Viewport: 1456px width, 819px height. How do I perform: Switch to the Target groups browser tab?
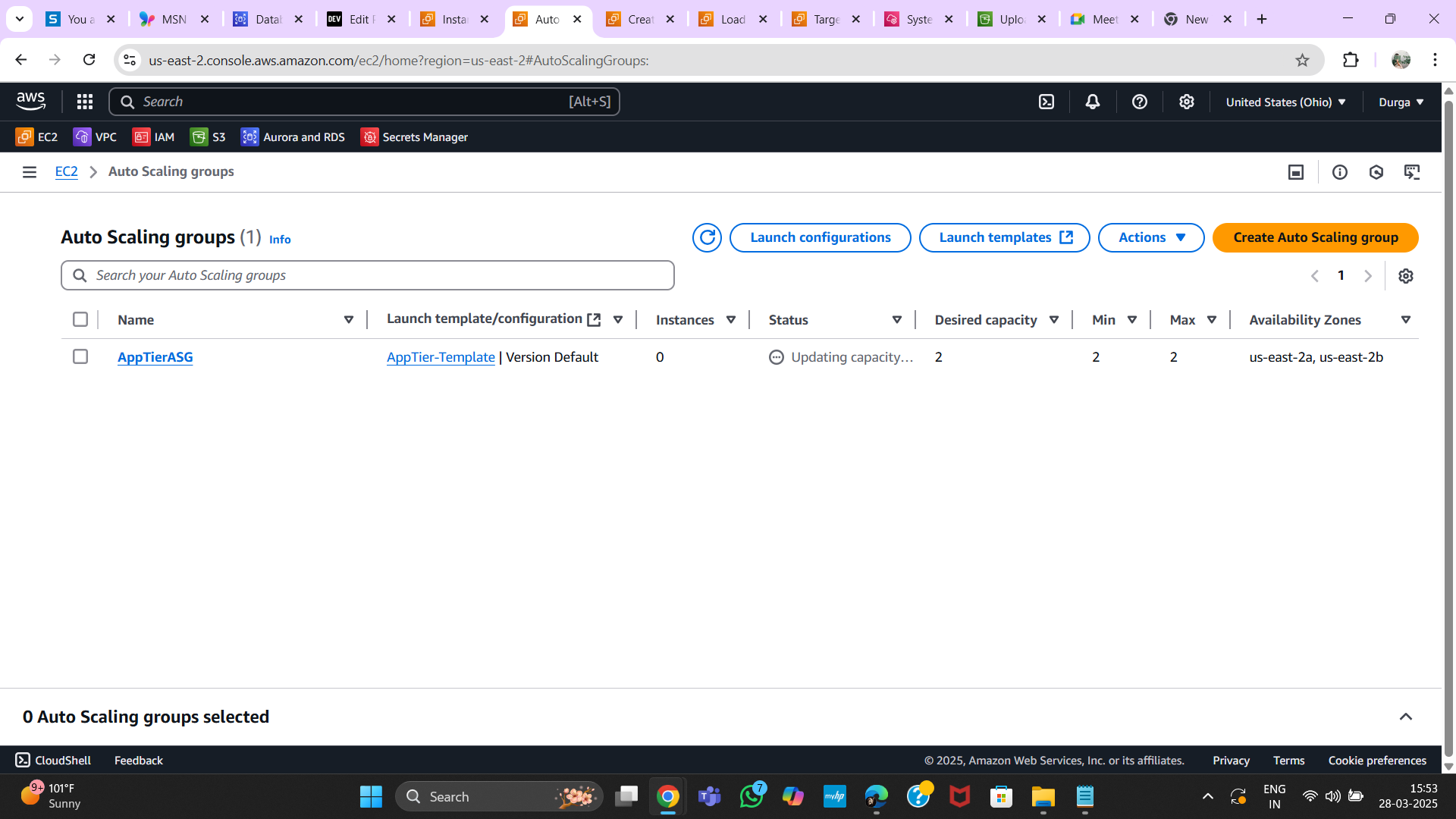[x=826, y=19]
